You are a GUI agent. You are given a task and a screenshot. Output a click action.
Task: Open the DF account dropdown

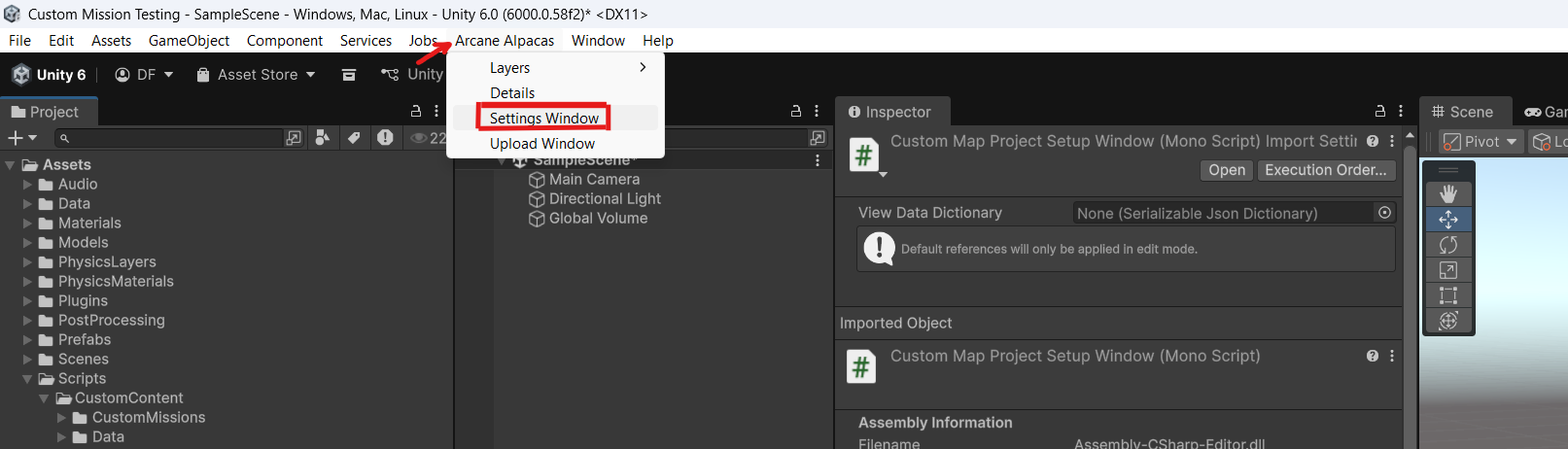pos(144,75)
